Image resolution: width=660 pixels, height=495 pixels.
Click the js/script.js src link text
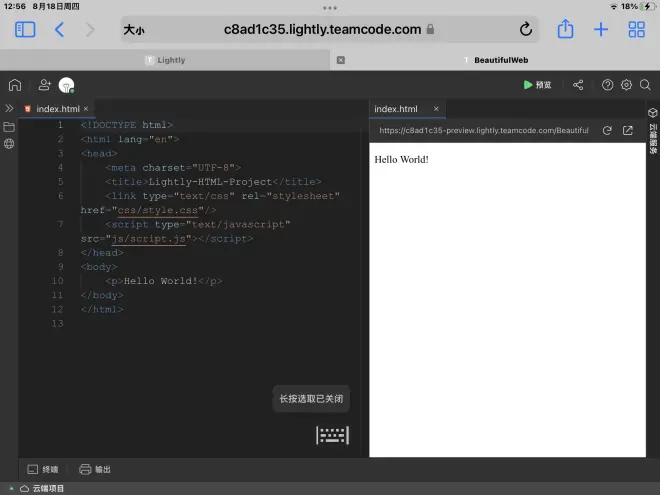coord(148,239)
